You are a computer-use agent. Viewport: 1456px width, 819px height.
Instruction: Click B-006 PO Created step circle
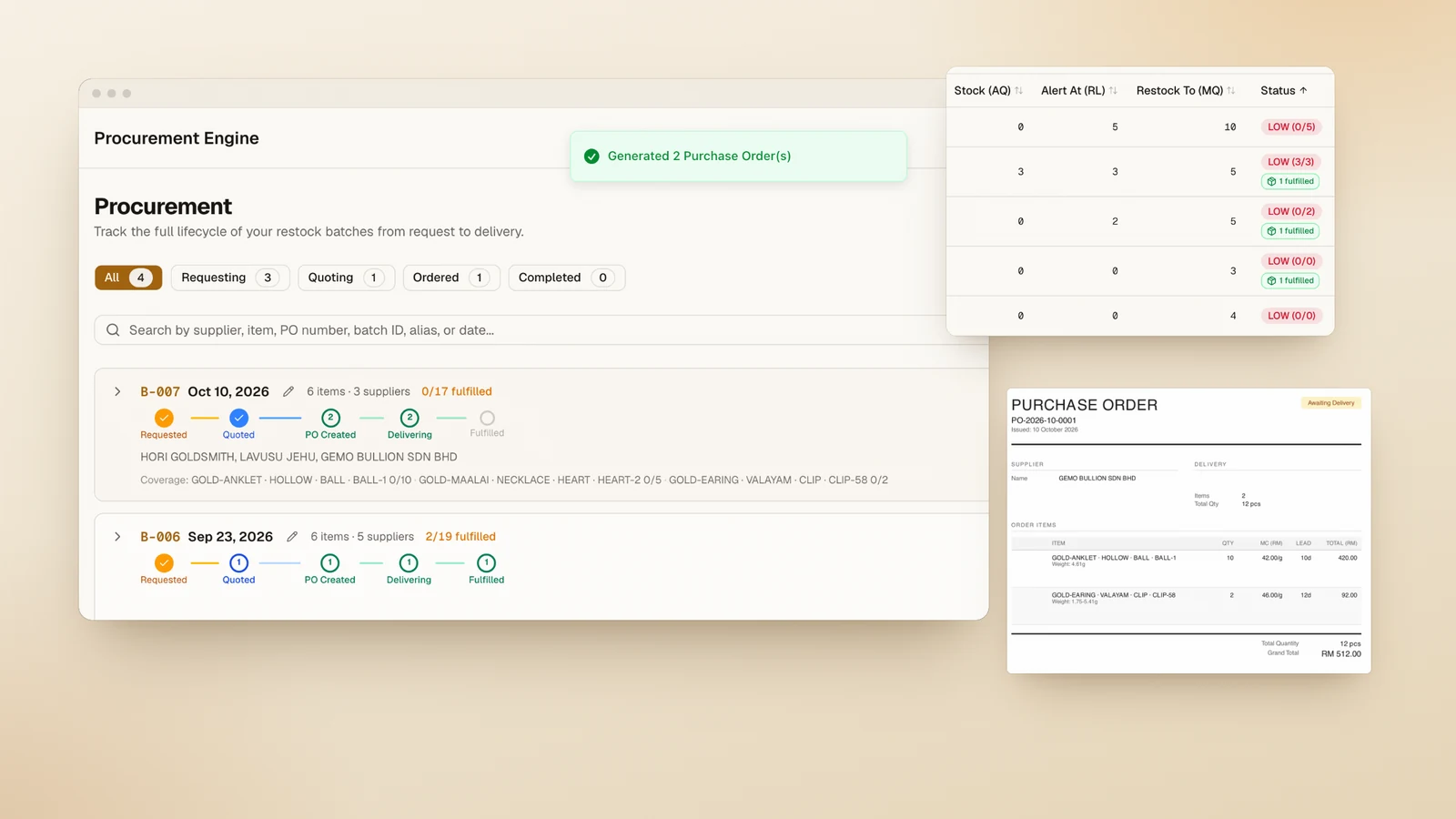(x=329, y=563)
